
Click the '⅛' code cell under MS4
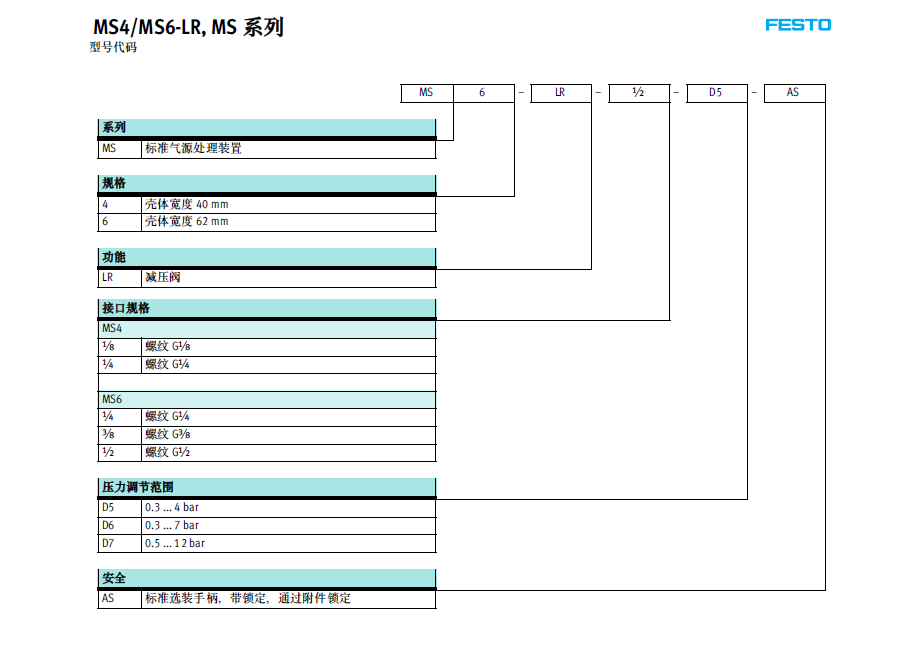pos(120,347)
